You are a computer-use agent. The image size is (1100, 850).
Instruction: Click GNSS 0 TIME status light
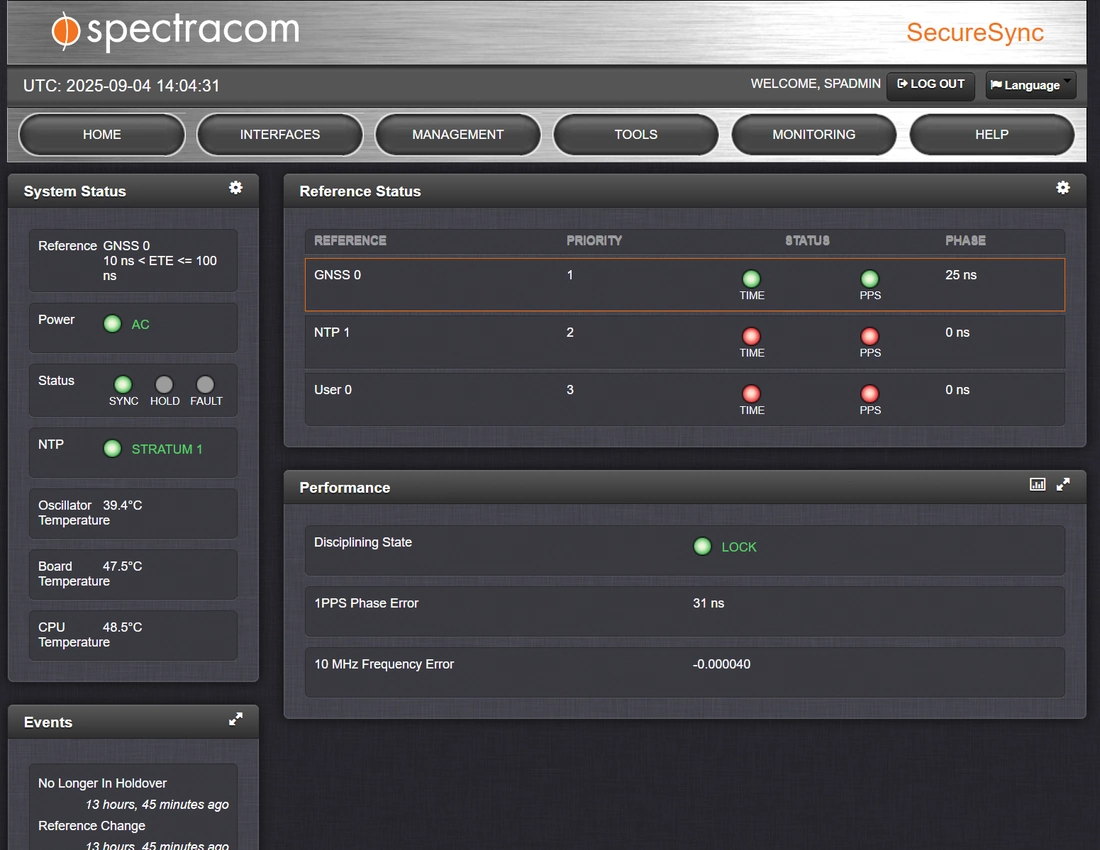pos(751,278)
